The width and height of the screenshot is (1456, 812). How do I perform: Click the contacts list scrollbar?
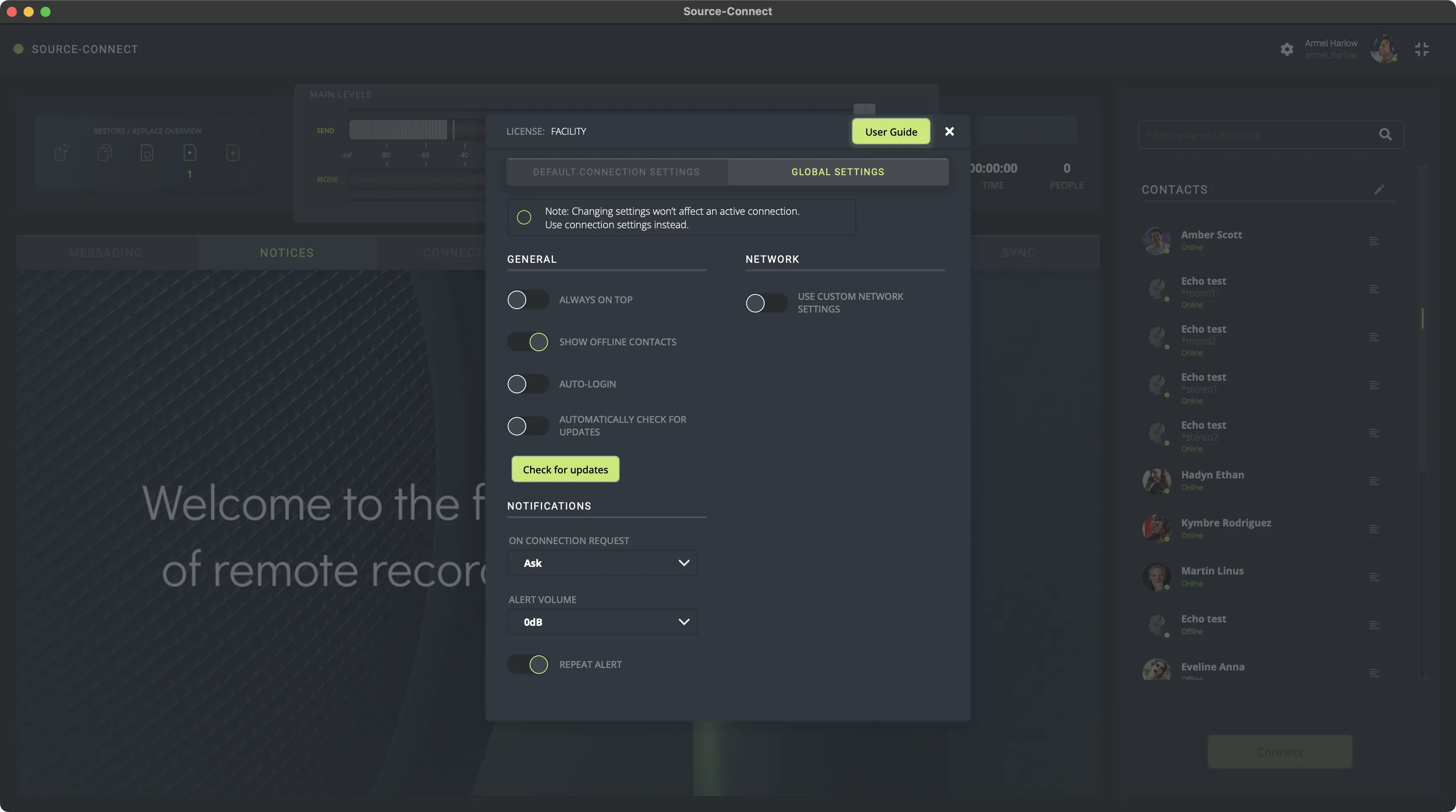pos(1423,318)
